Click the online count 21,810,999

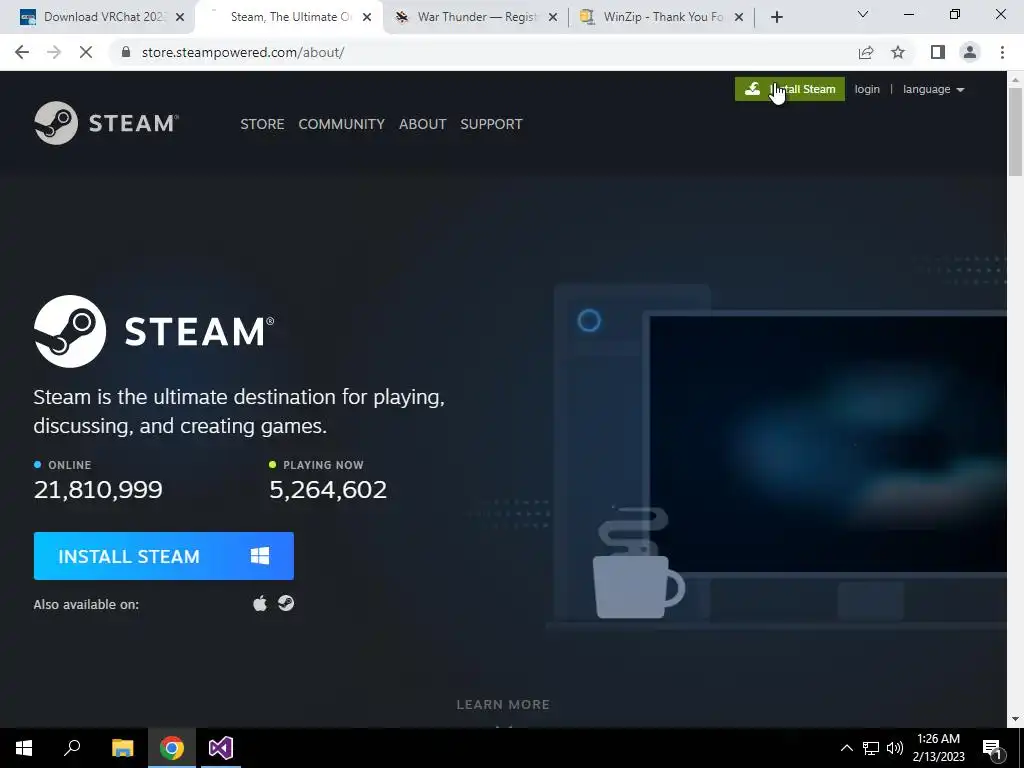tap(98, 489)
